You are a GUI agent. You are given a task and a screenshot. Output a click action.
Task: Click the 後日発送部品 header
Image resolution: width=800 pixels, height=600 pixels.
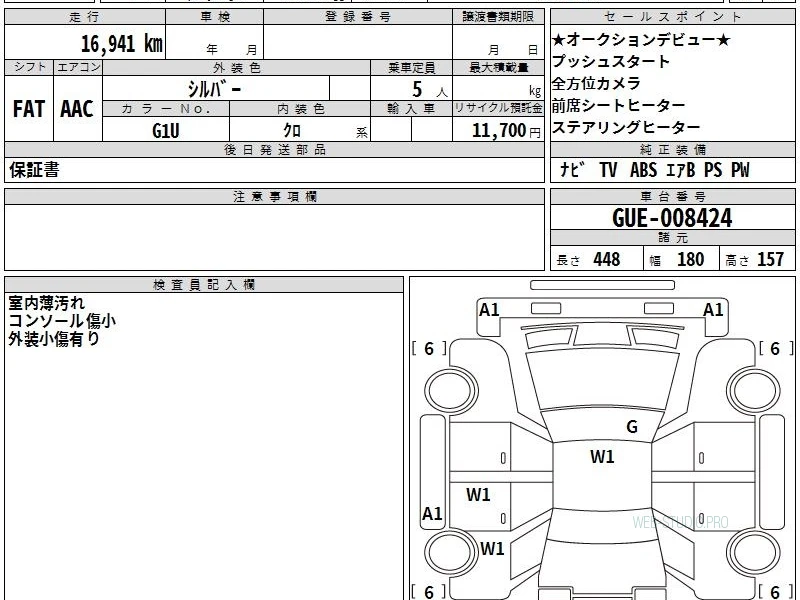pos(274,149)
